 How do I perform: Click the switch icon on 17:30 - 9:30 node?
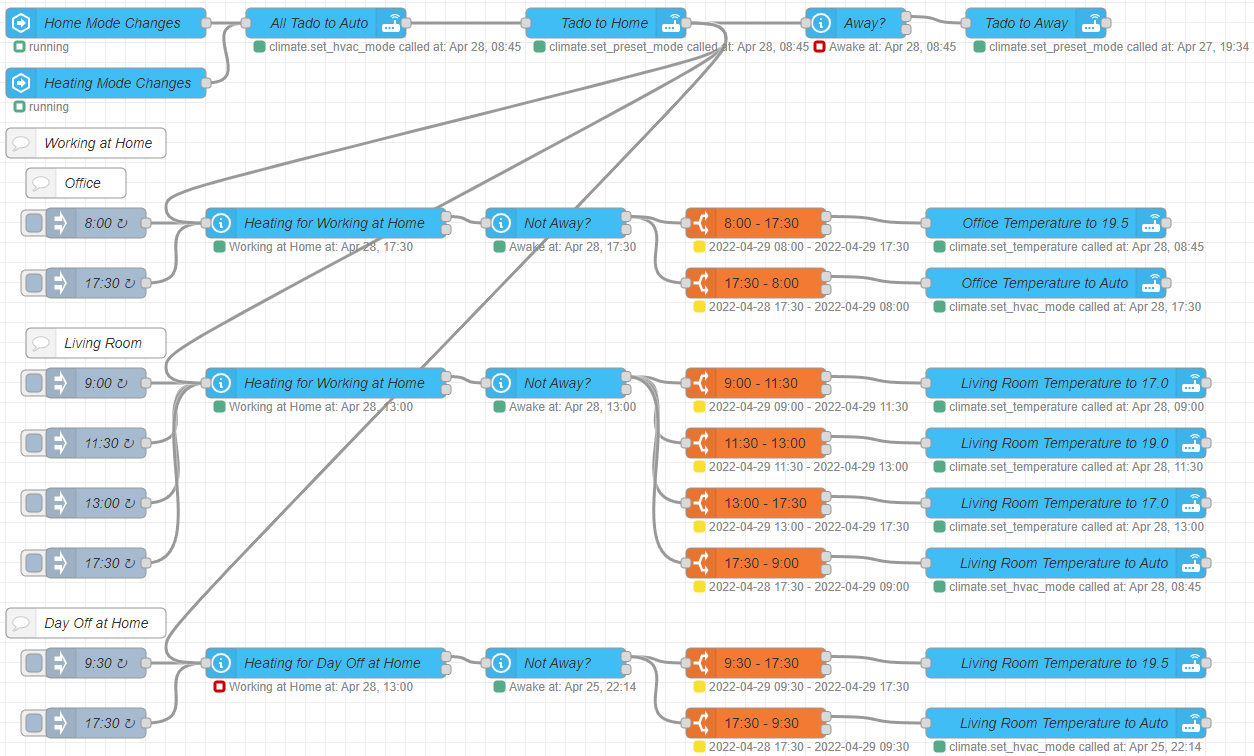pos(701,723)
